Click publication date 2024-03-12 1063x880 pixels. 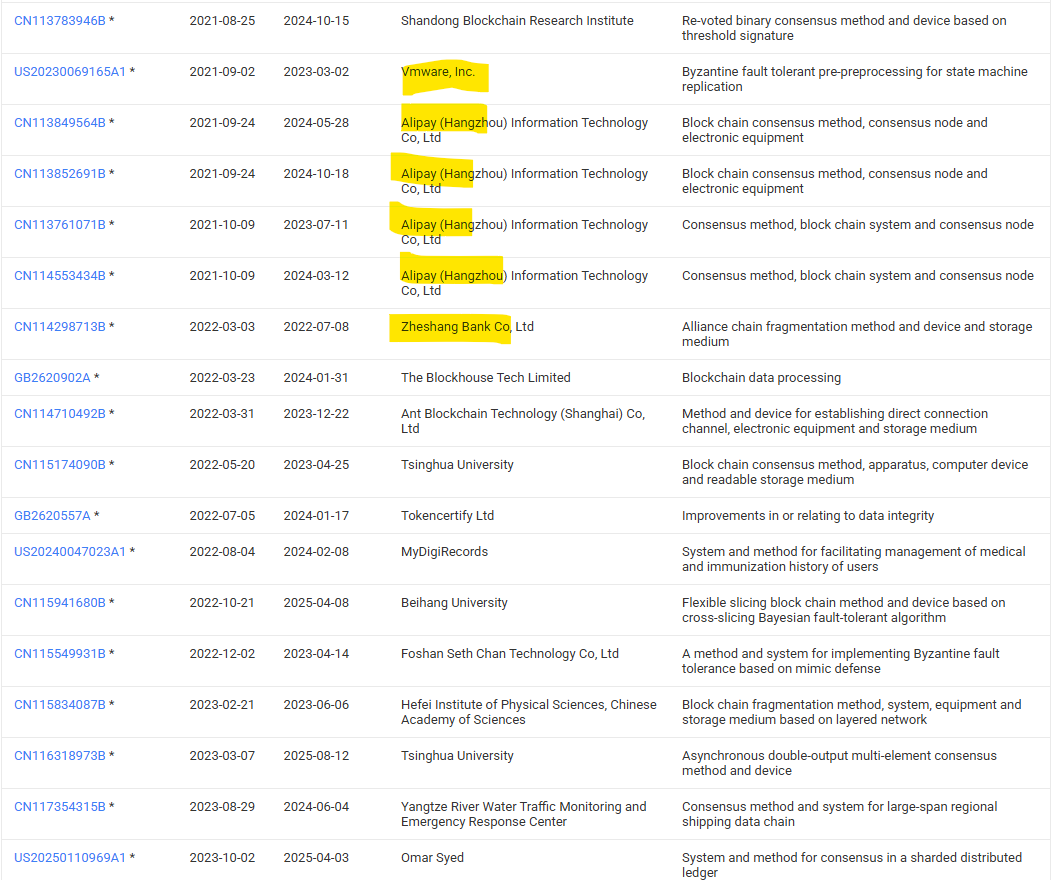click(316, 276)
